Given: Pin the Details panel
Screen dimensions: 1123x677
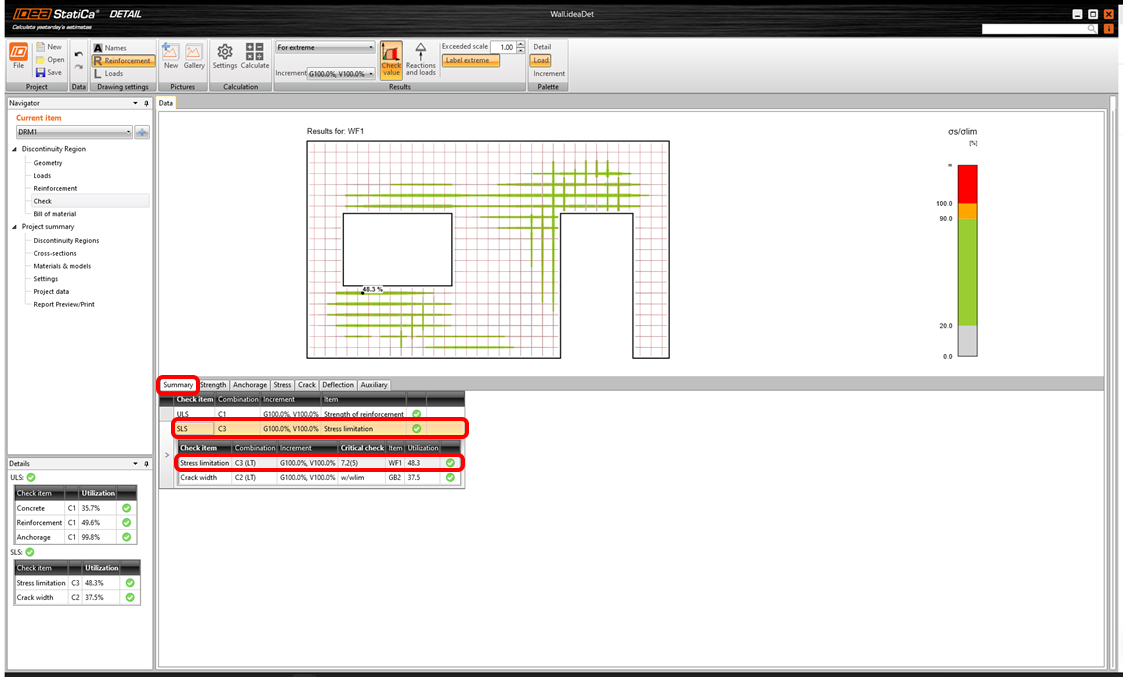Looking at the screenshot, I should (x=146, y=464).
